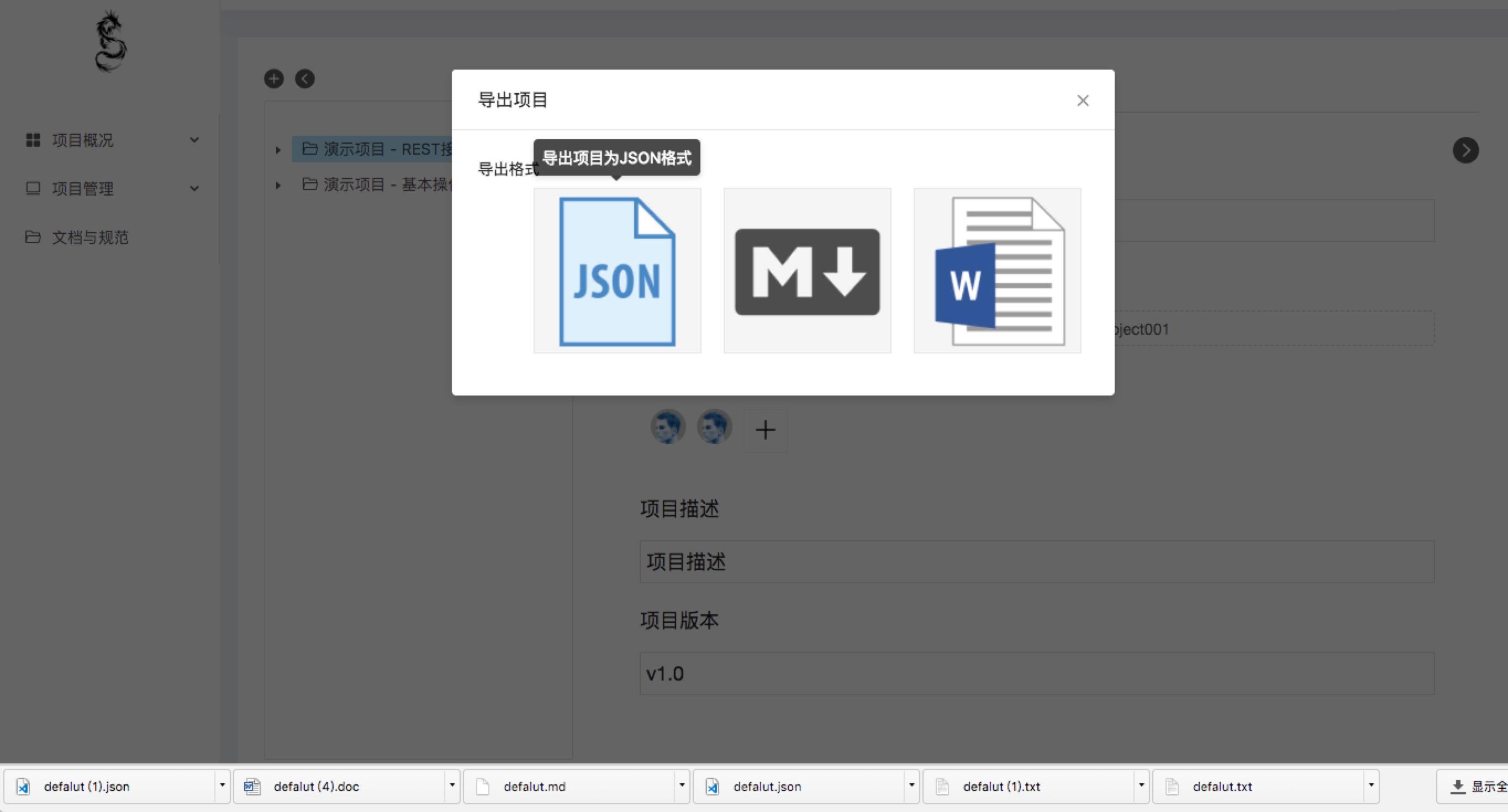Expand 演示项目 - 基本操作 tree node
This screenshot has width=1508, height=812.
[x=278, y=186]
